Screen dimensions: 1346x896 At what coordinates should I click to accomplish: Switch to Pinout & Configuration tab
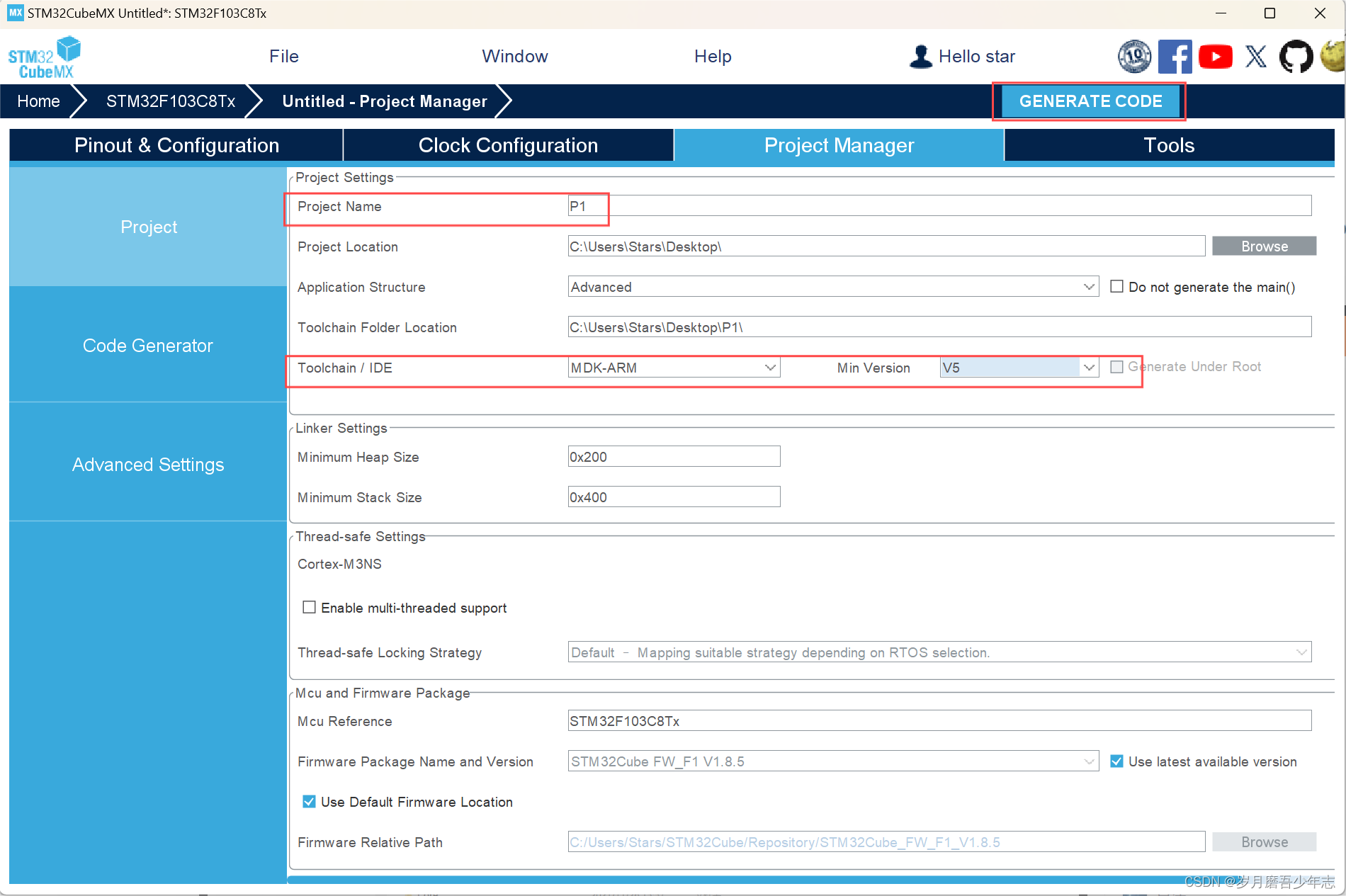coord(176,145)
